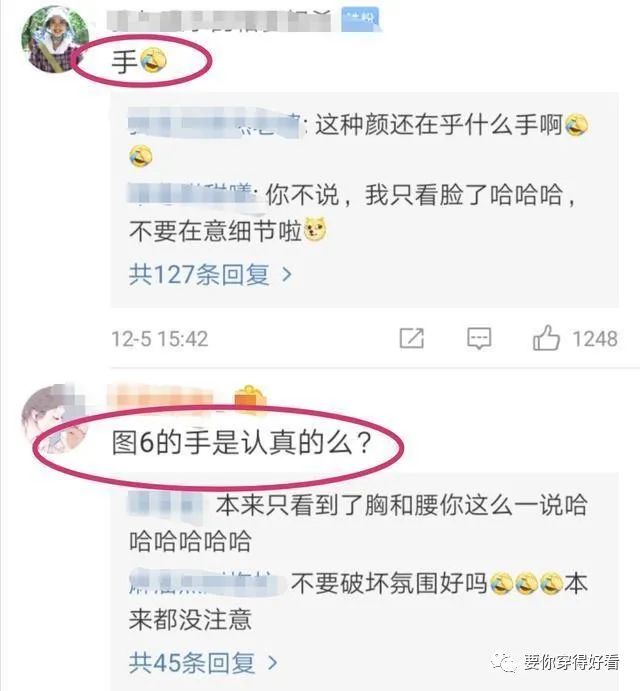Tap the 12-5 15:42 timestamp
The width and height of the screenshot is (640, 691).
point(160,339)
